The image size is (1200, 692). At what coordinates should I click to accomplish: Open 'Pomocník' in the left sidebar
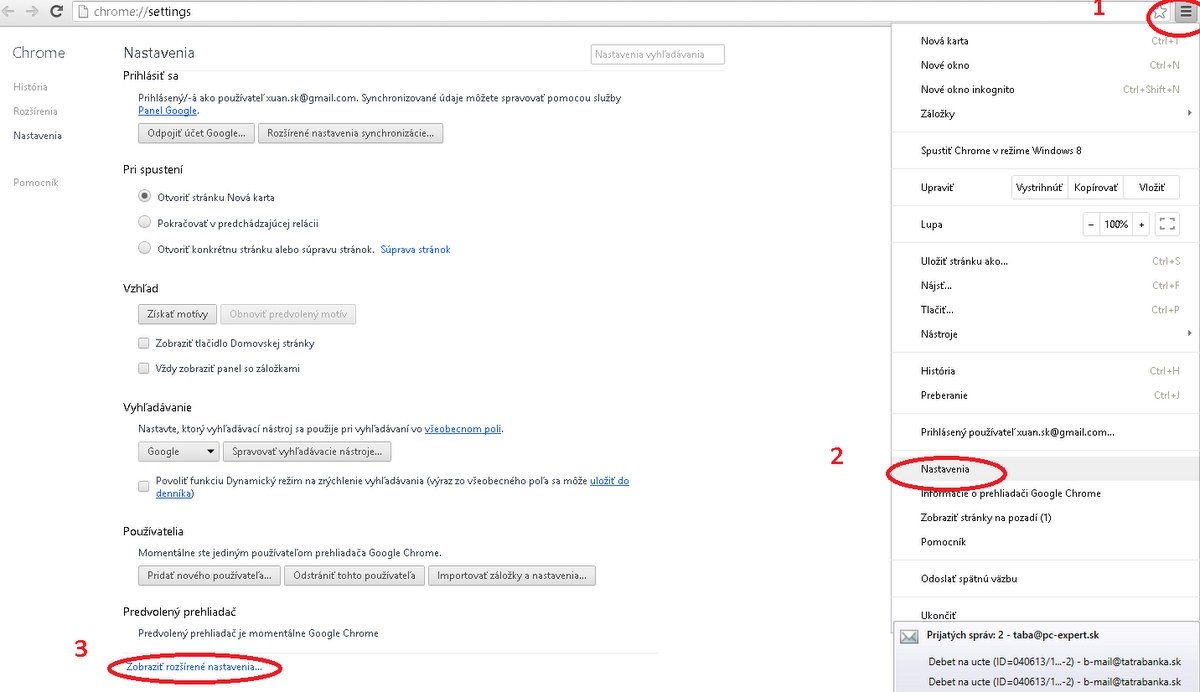click(x=36, y=183)
